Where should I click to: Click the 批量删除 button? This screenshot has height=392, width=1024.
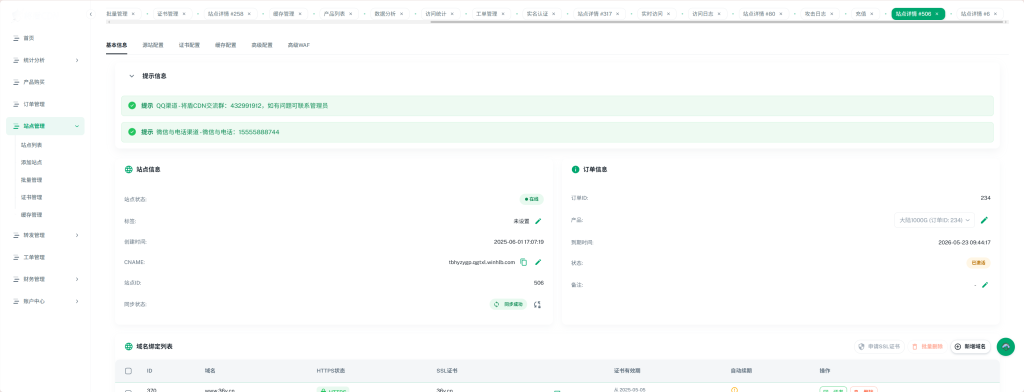(x=927, y=347)
